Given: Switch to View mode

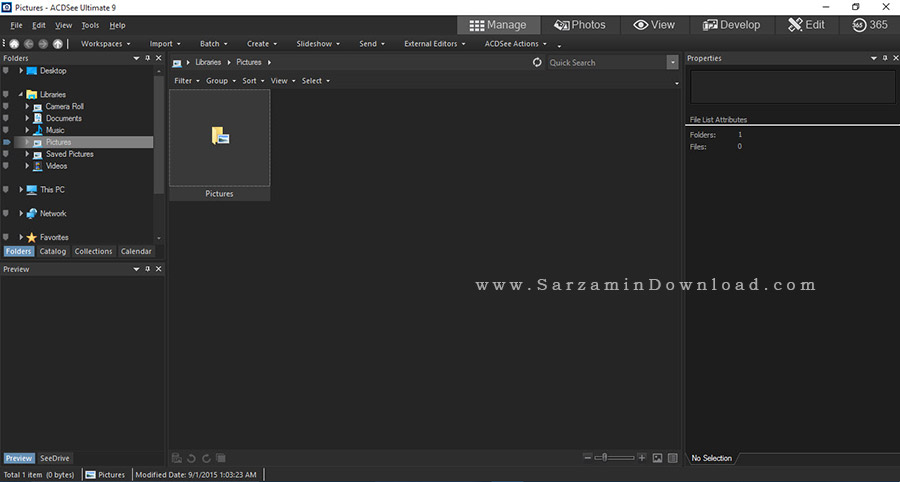Looking at the screenshot, I should (654, 25).
